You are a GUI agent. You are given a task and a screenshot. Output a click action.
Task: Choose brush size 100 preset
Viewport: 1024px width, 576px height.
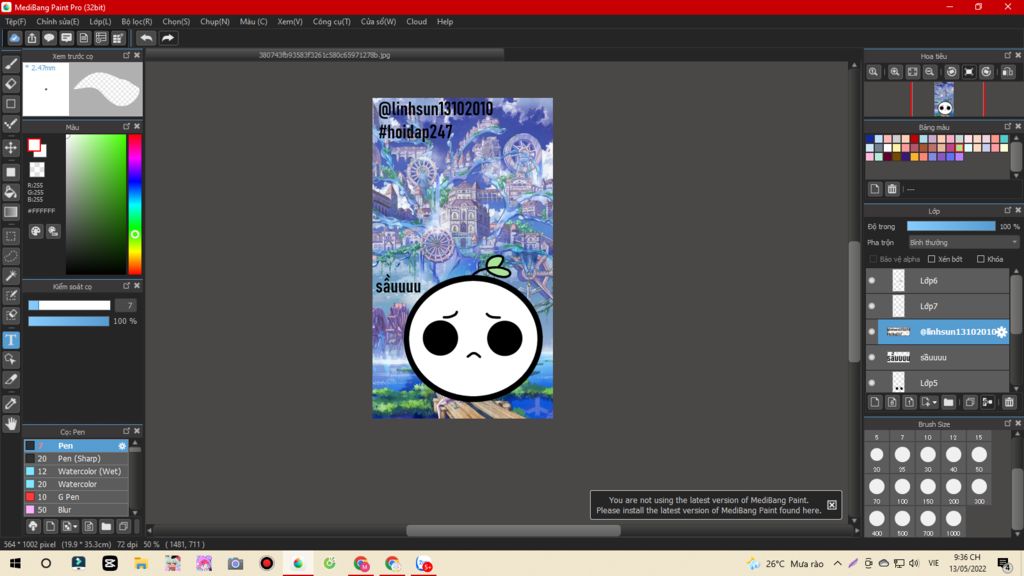(903, 490)
